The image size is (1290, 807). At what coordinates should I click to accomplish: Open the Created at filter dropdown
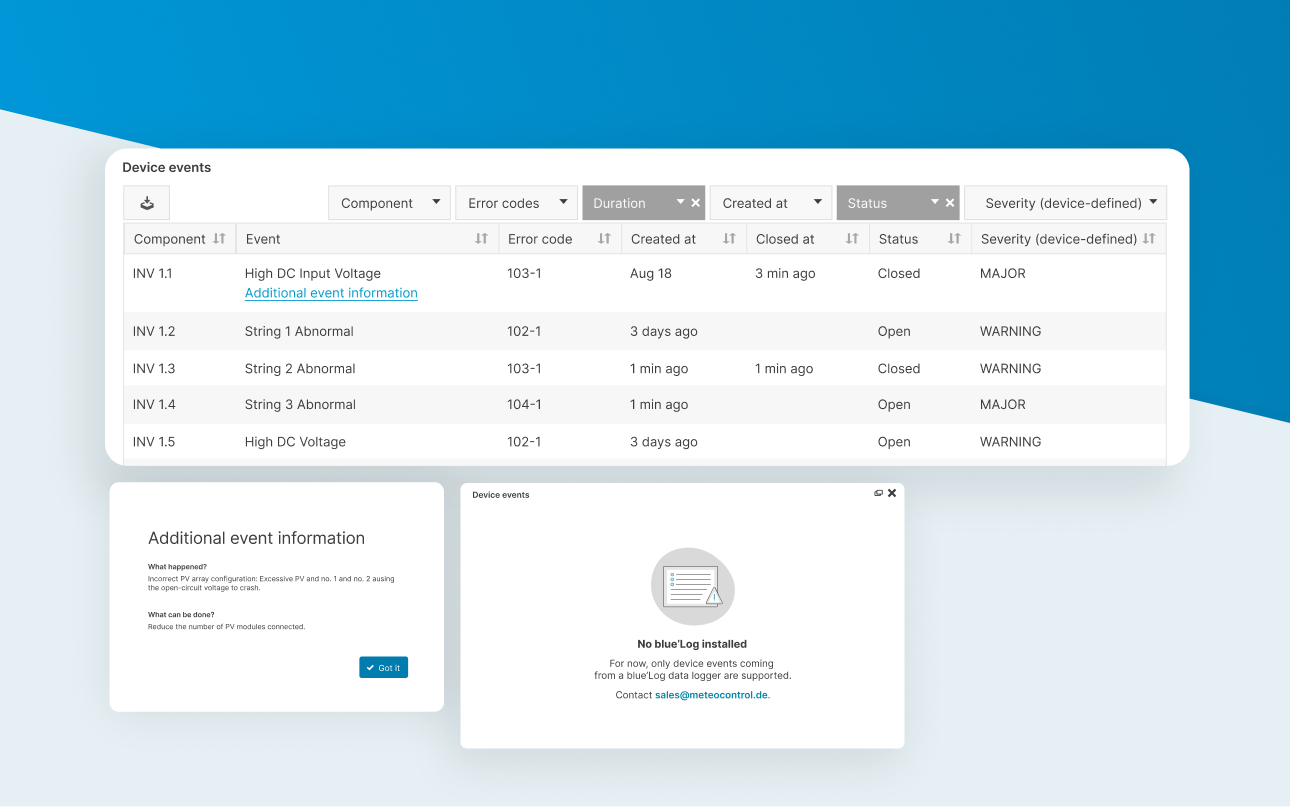point(770,203)
